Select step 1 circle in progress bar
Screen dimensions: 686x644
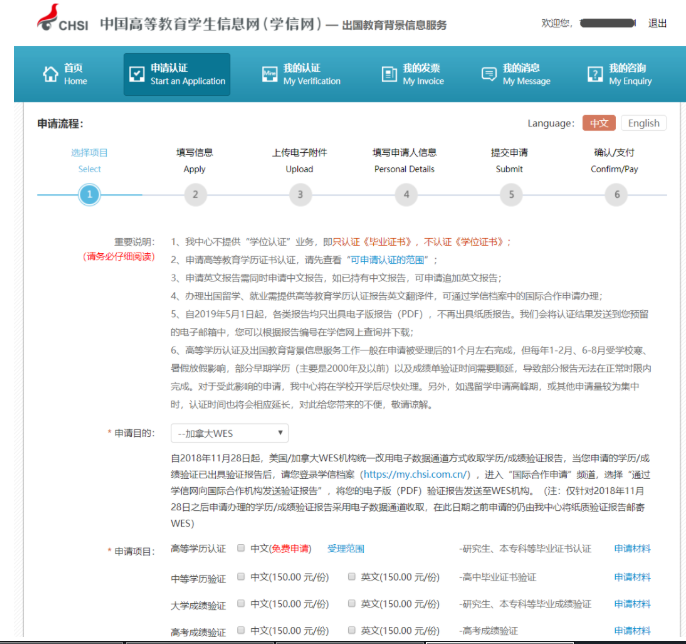(90, 195)
